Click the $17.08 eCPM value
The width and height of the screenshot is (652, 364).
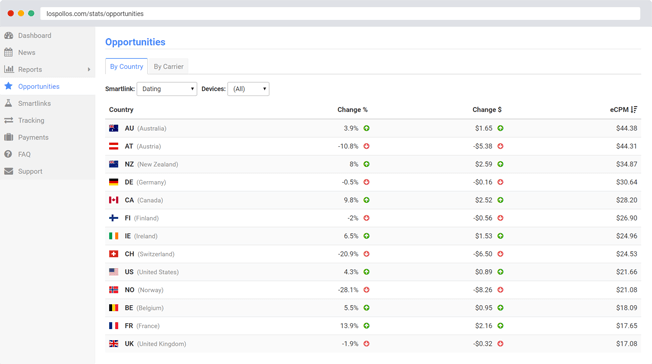627,344
